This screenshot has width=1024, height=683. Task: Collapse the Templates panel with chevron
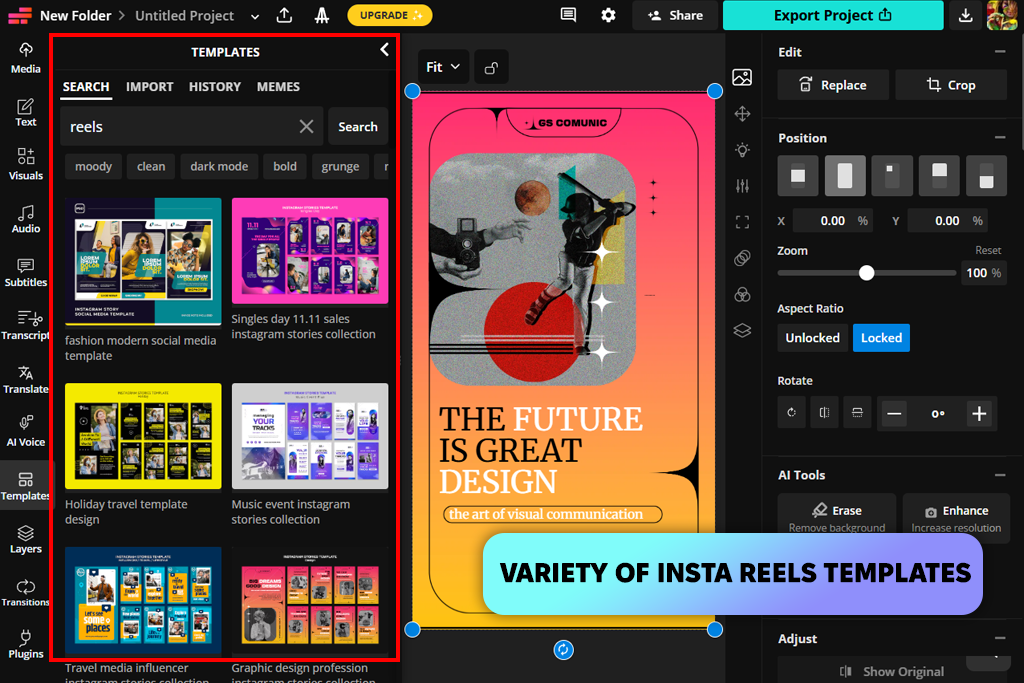coord(384,50)
